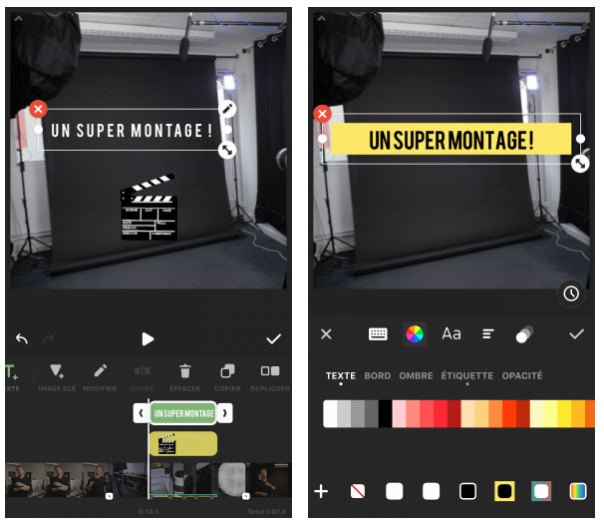Pick the black color swatch
Screen dimensions: 604x525
tap(385, 414)
